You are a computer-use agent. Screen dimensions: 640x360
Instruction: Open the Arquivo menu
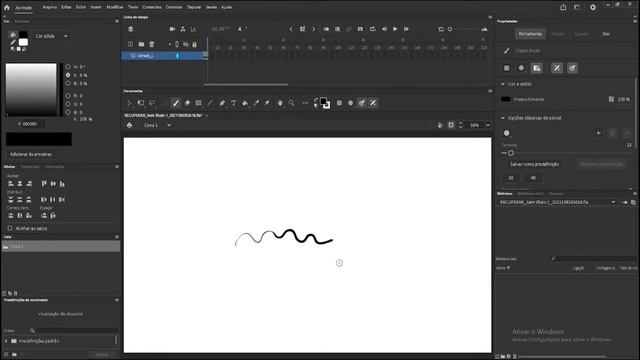click(x=50, y=7)
